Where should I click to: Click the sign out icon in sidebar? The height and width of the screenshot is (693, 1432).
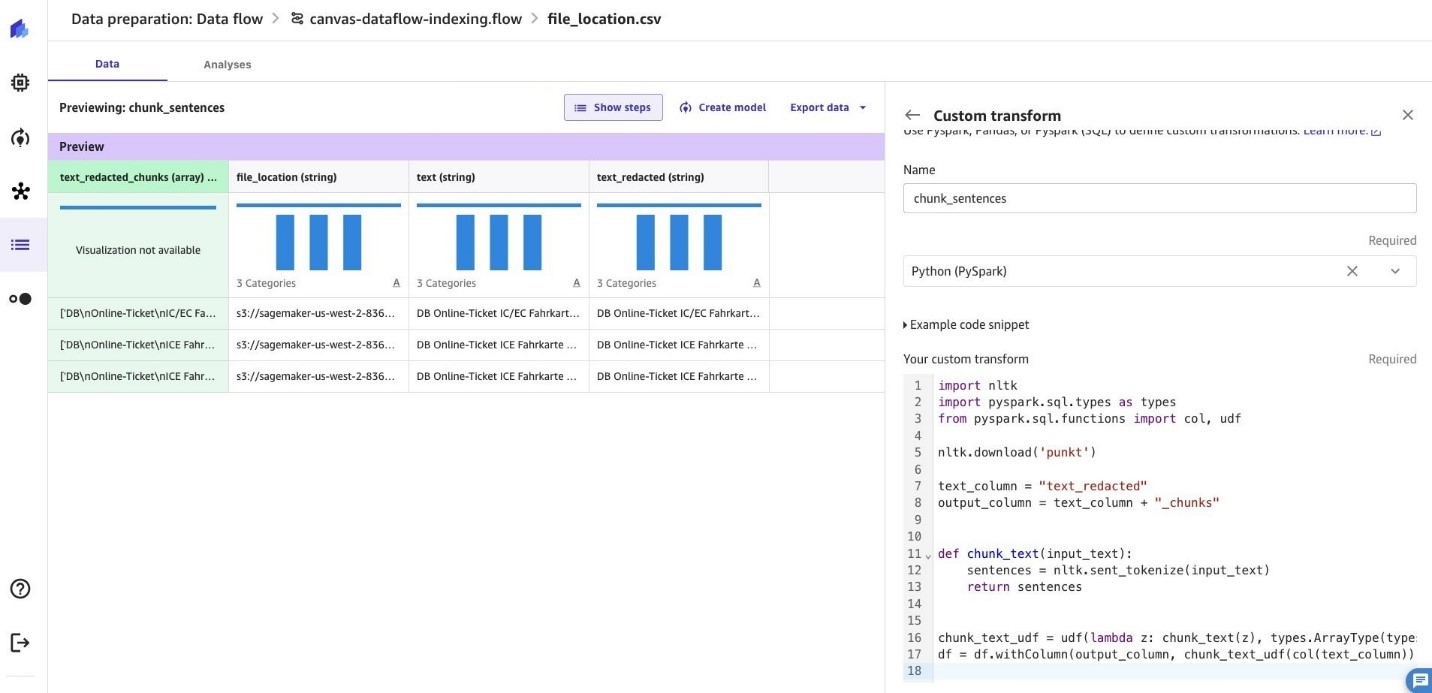20,642
